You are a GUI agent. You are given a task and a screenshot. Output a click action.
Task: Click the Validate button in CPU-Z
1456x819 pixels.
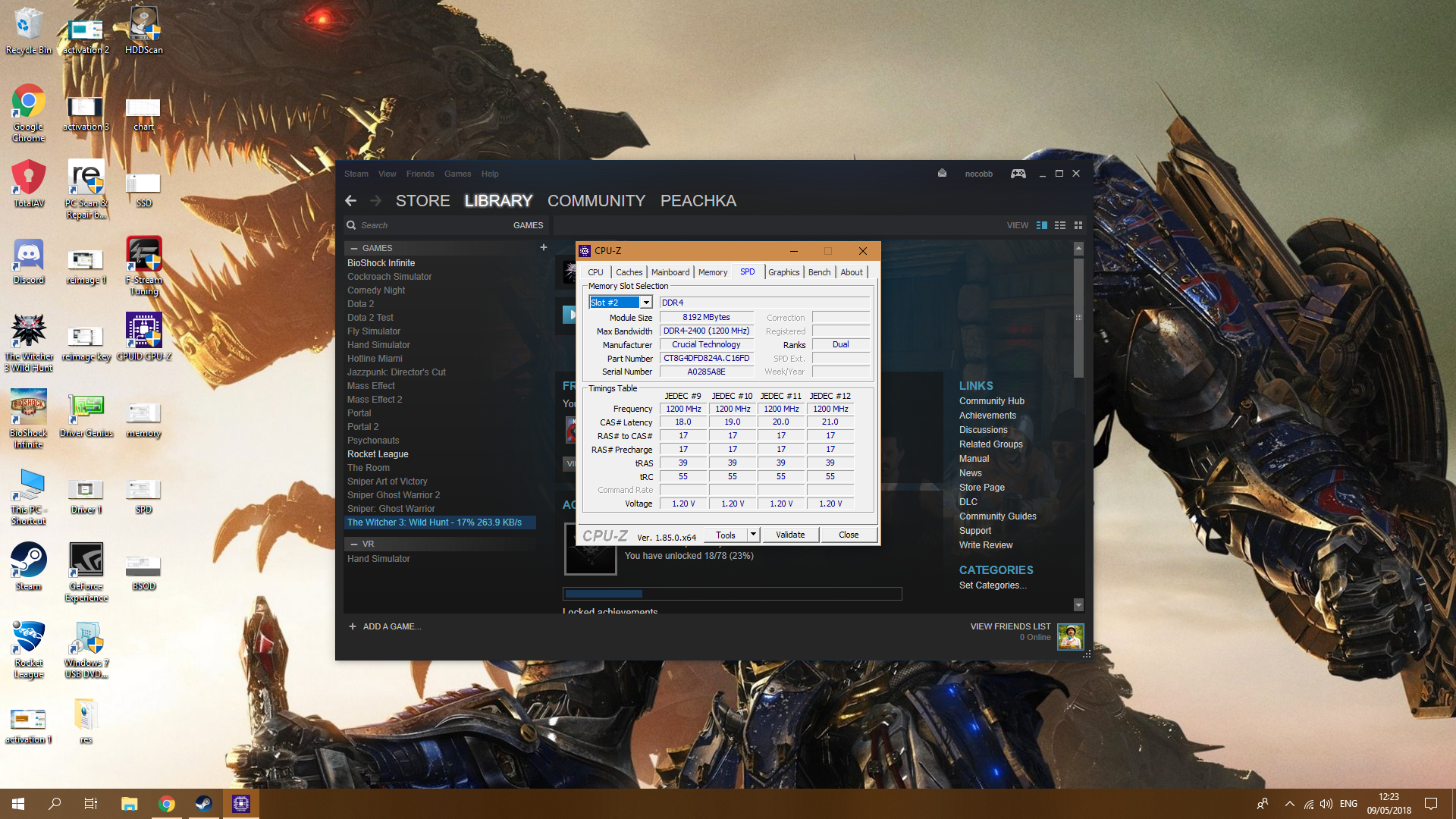click(790, 535)
